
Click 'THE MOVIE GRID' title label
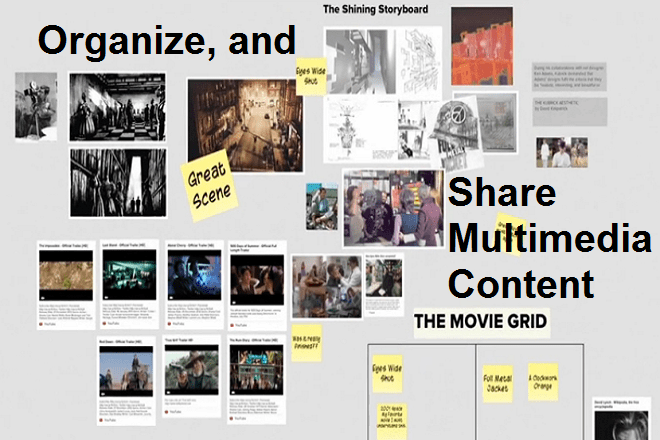481,322
